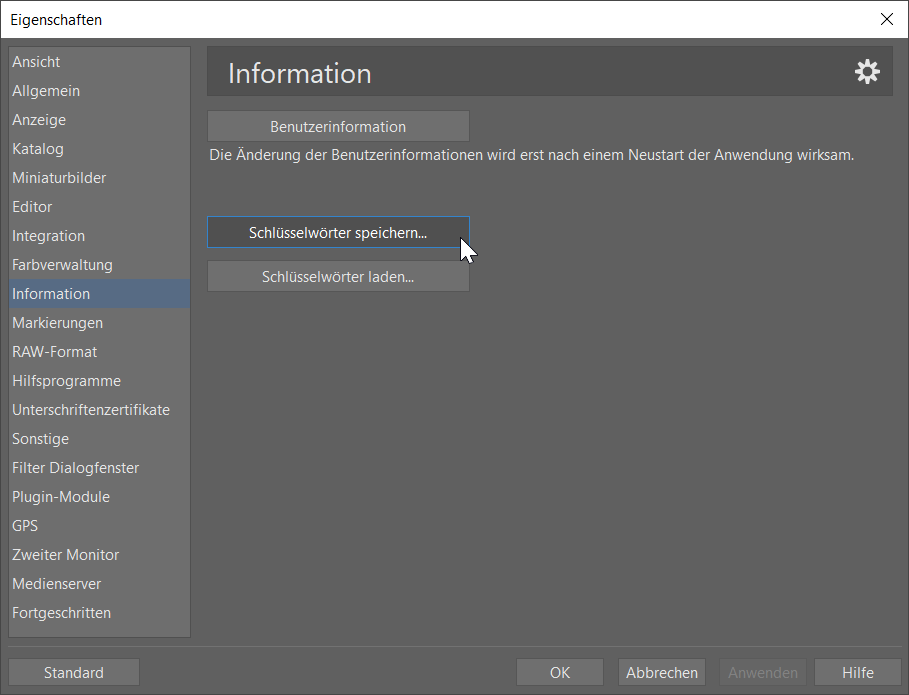Select Ansicht in the category list
This screenshot has height=695, width=909.
tap(37, 62)
